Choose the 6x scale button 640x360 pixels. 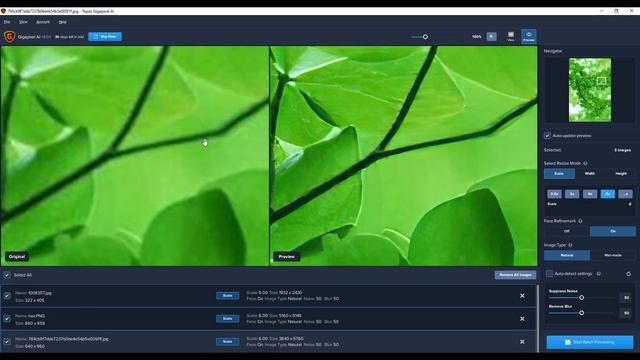point(608,194)
